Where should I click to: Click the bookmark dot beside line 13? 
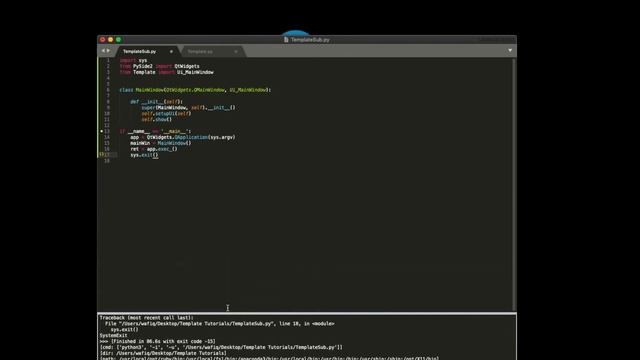102,131
